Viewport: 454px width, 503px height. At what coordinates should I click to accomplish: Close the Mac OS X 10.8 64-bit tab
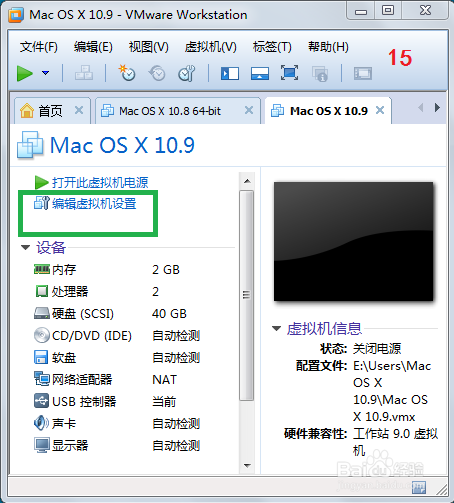pyautogui.click(x=249, y=110)
